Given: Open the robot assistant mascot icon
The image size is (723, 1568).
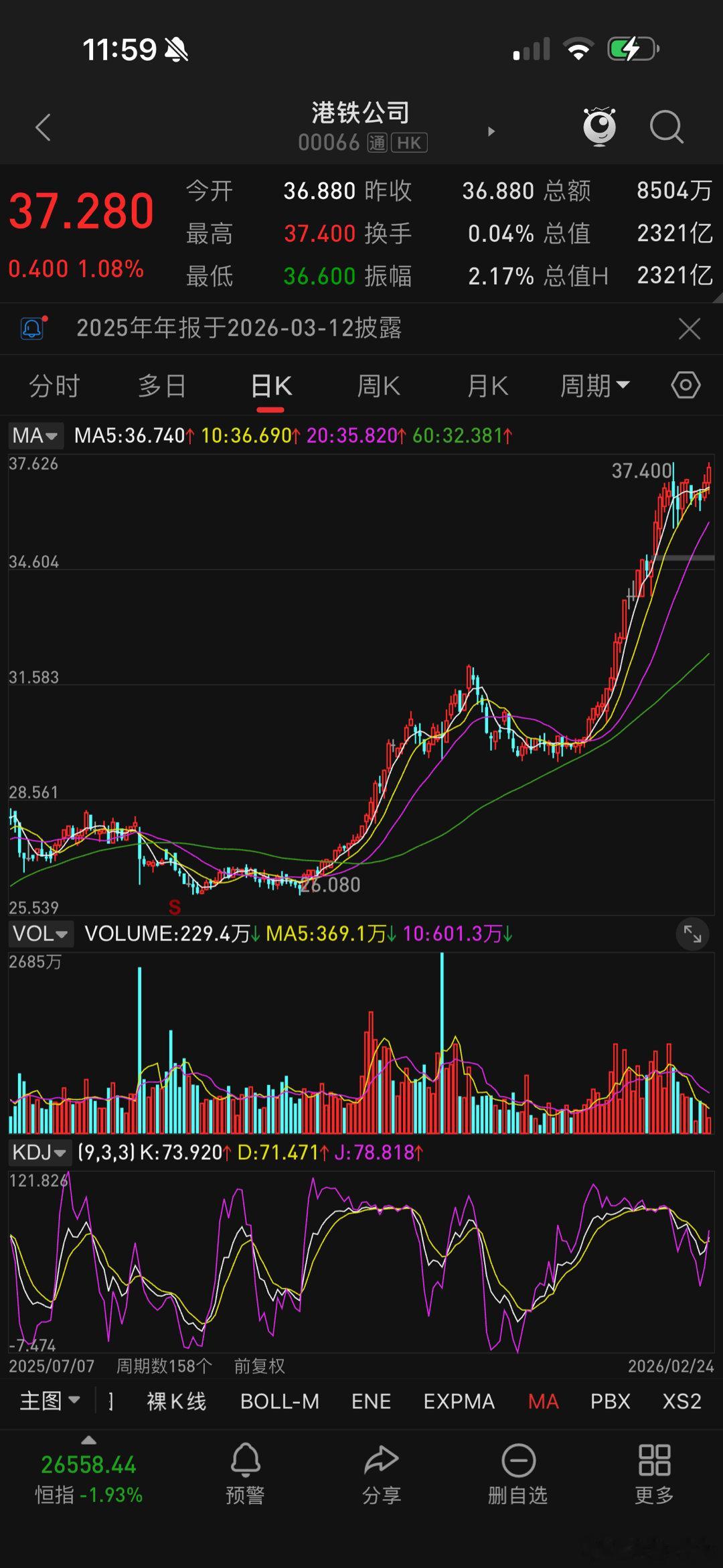Looking at the screenshot, I should [599, 126].
